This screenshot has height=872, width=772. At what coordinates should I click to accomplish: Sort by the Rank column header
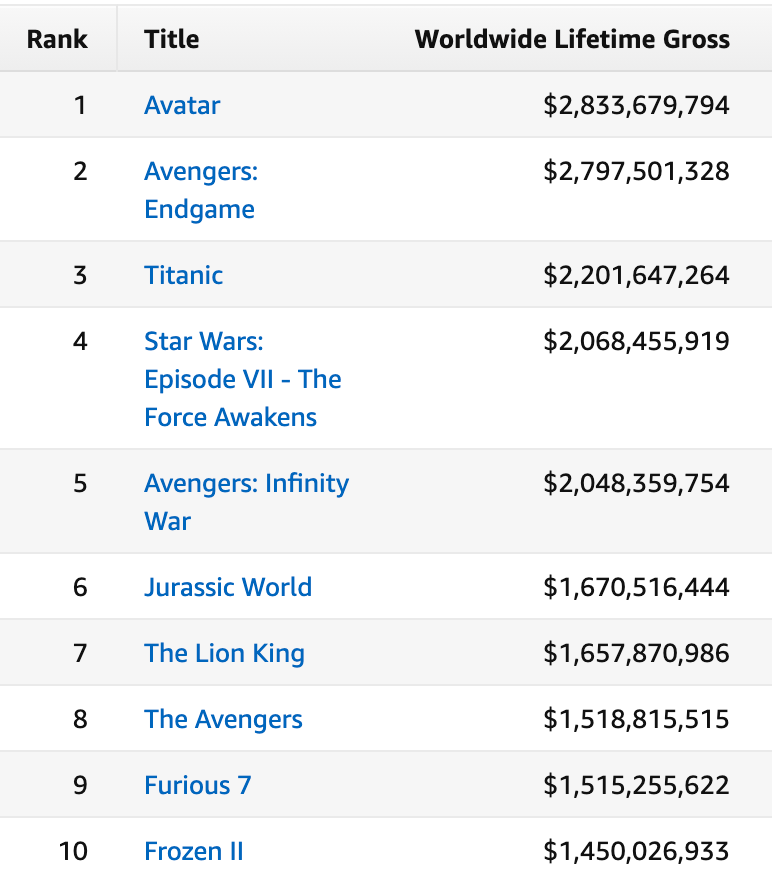57,39
